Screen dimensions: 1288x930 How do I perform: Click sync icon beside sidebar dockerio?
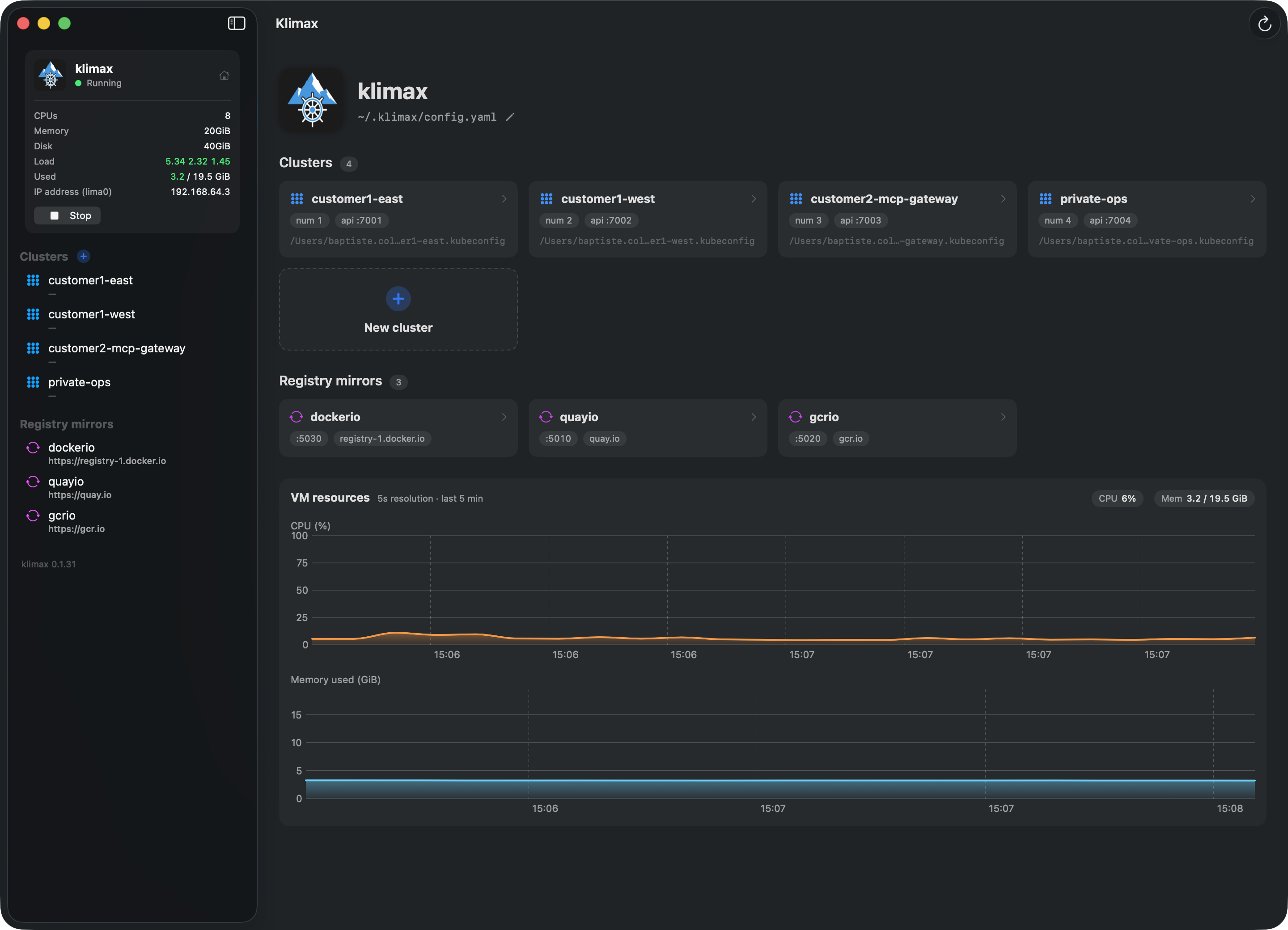pos(33,448)
